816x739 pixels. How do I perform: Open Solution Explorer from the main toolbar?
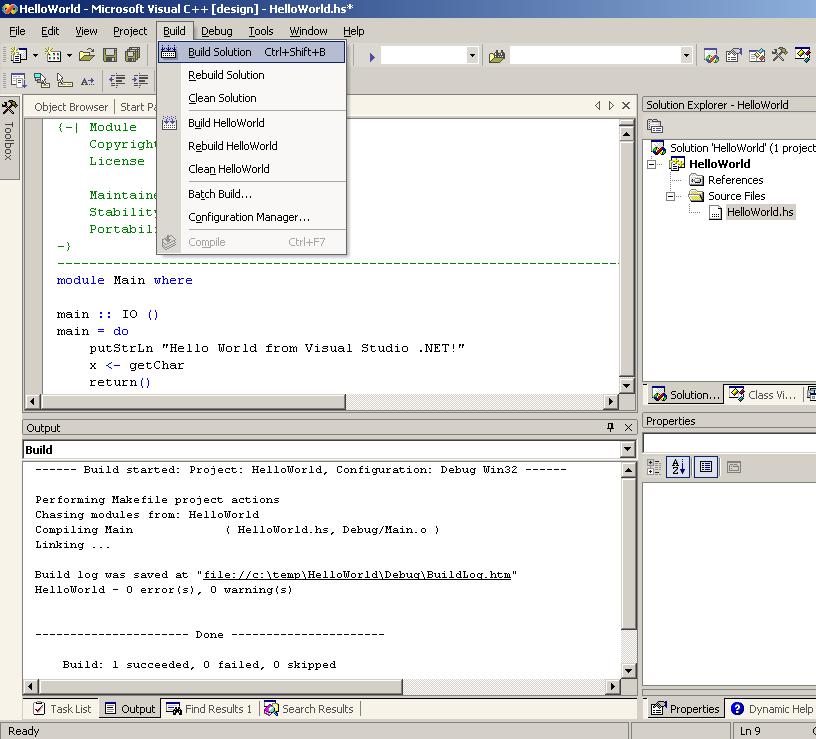[x=711, y=55]
